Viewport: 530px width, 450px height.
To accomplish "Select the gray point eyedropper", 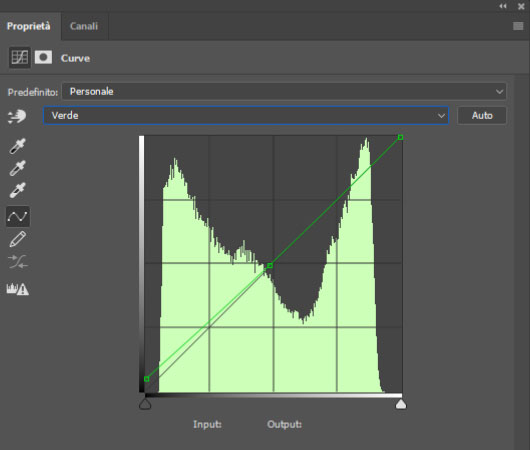I will click(x=17, y=168).
